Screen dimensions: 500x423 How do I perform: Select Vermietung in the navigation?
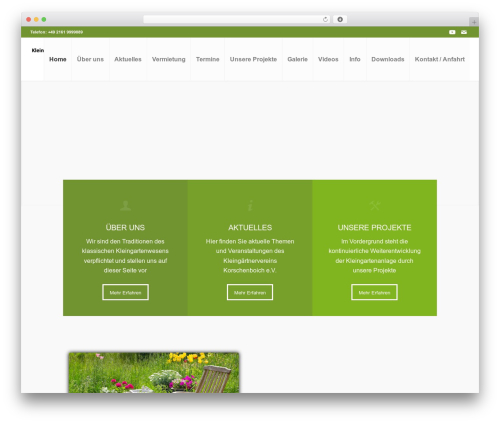click(168, 59)
